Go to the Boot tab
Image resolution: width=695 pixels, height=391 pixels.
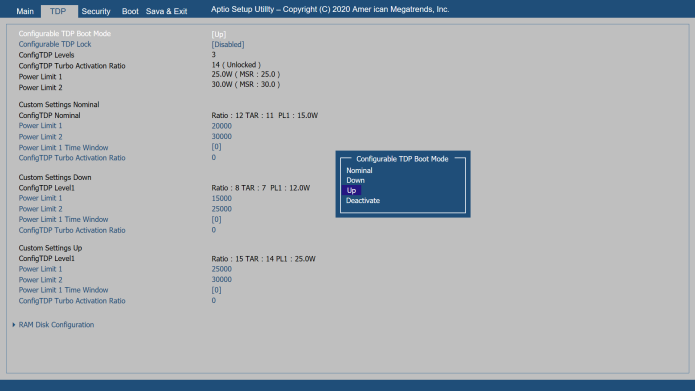click(x=130, y=11)
